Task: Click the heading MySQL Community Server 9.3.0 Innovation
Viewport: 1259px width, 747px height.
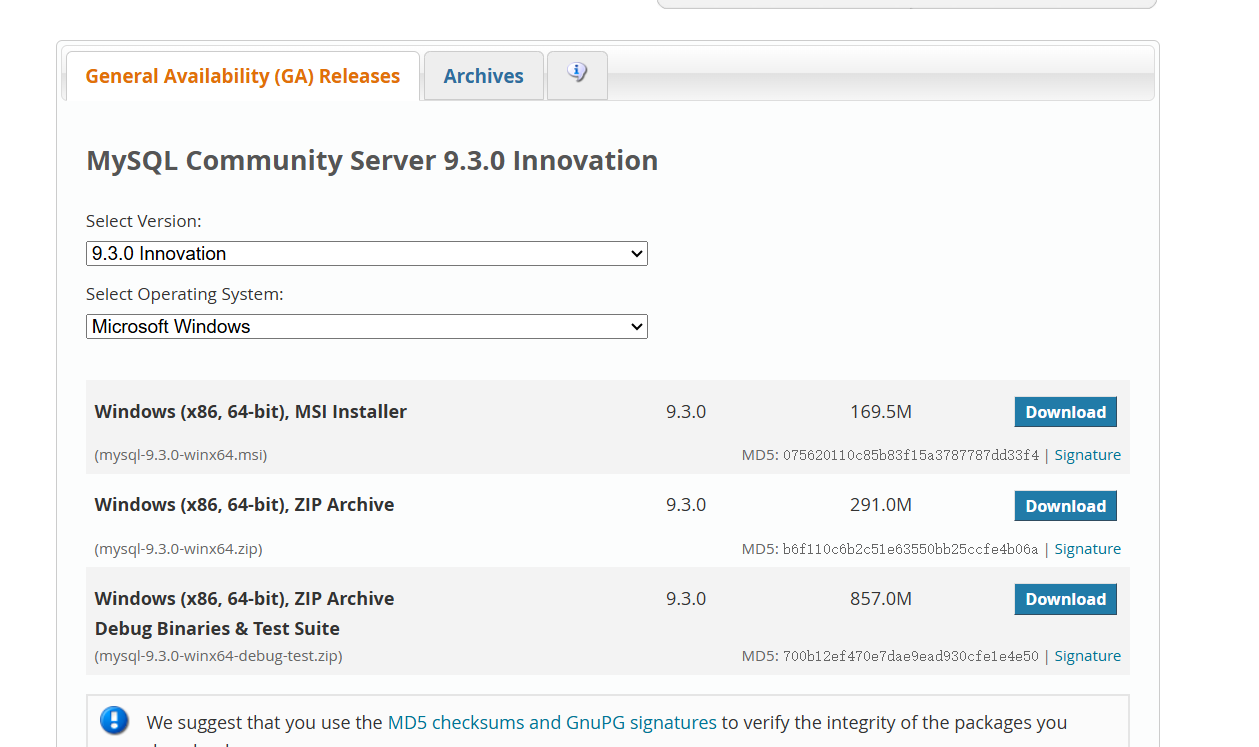Action: click(372, 160)
